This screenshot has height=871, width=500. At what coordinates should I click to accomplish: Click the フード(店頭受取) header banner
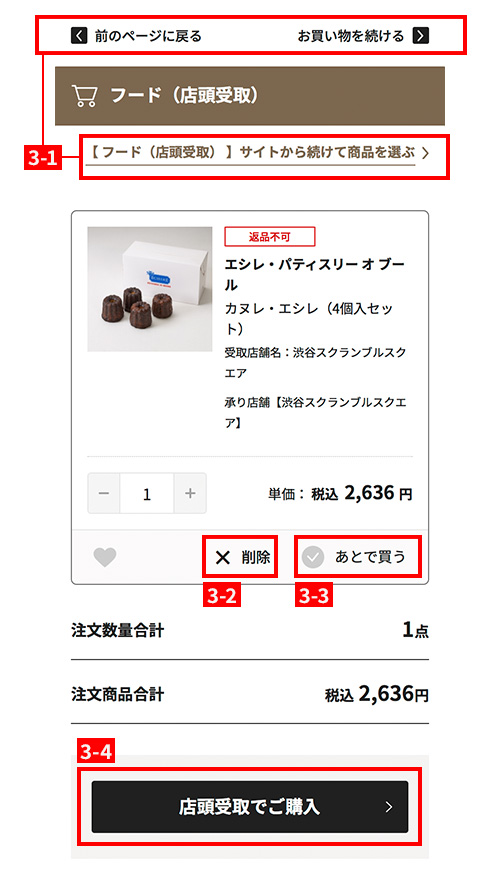pos(250,96)
